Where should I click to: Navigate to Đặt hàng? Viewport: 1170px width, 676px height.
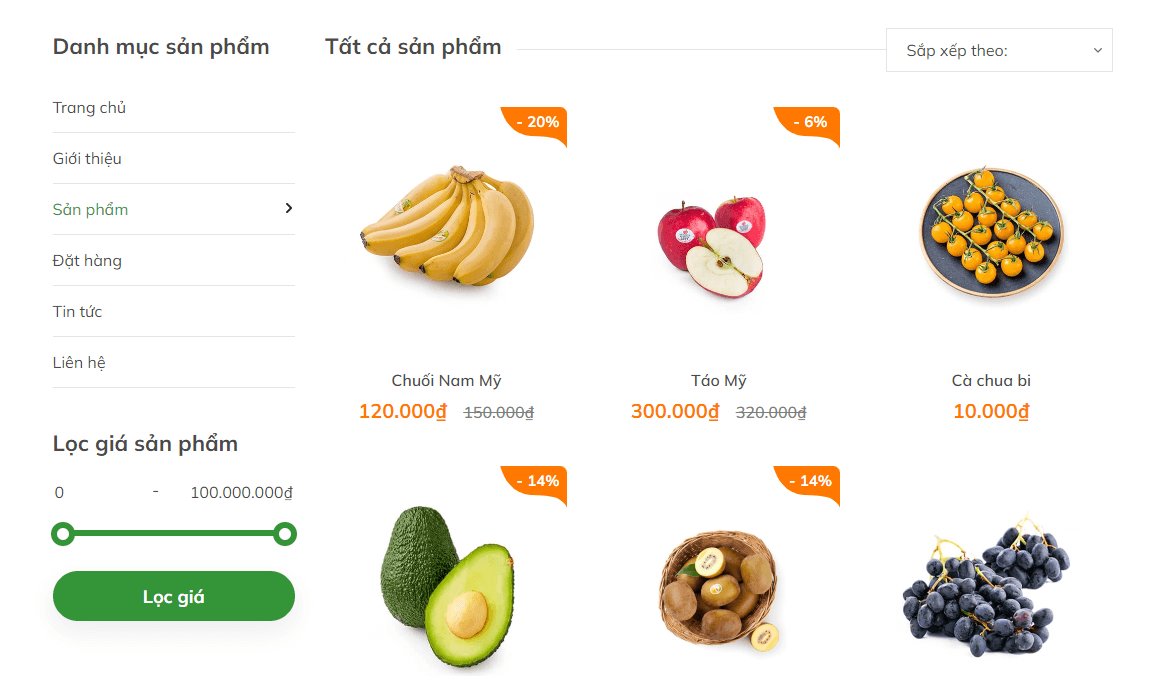point(87,261)
